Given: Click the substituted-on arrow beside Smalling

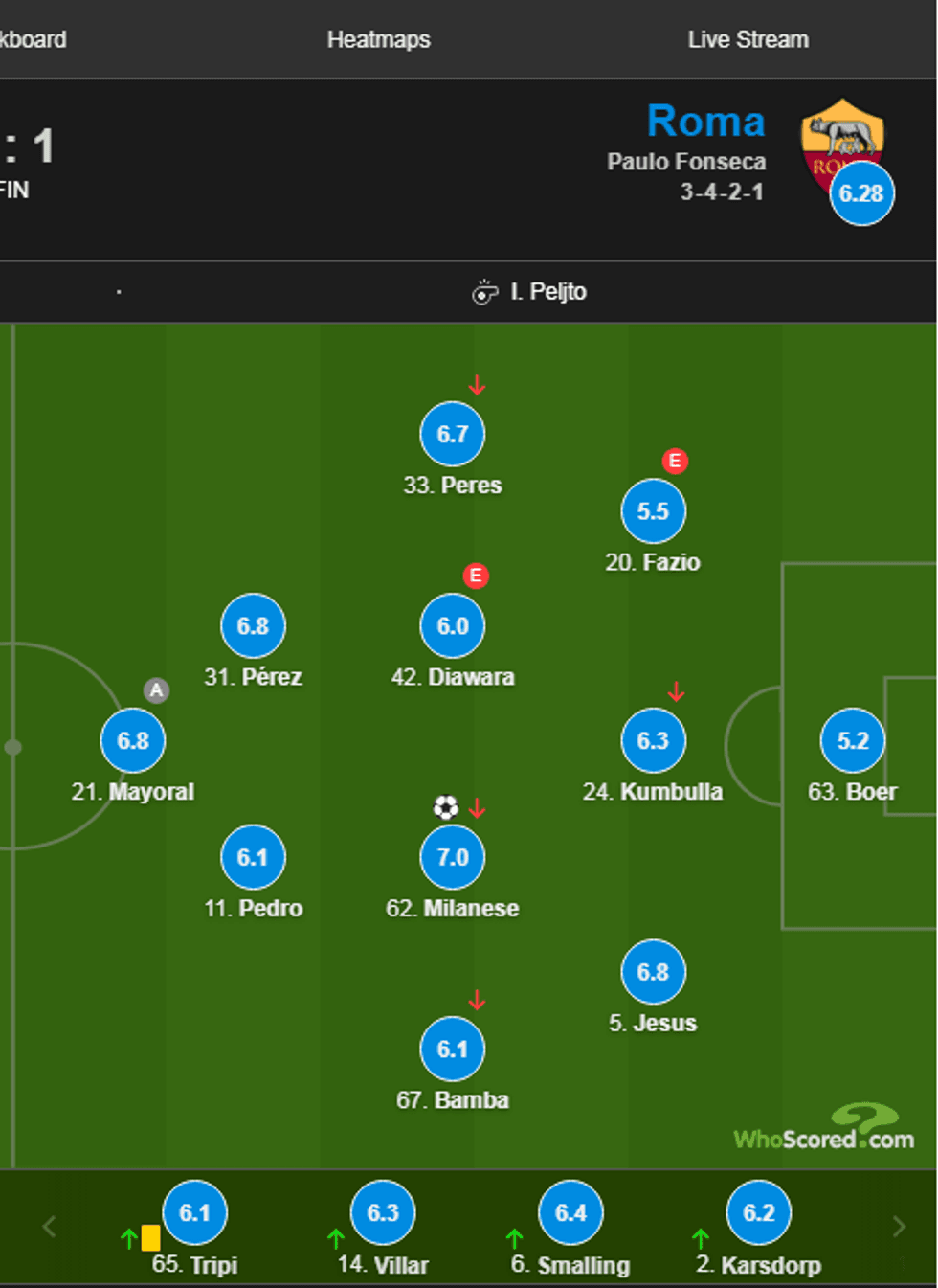Looking at the screenshot, I should tap(514, 1237).
